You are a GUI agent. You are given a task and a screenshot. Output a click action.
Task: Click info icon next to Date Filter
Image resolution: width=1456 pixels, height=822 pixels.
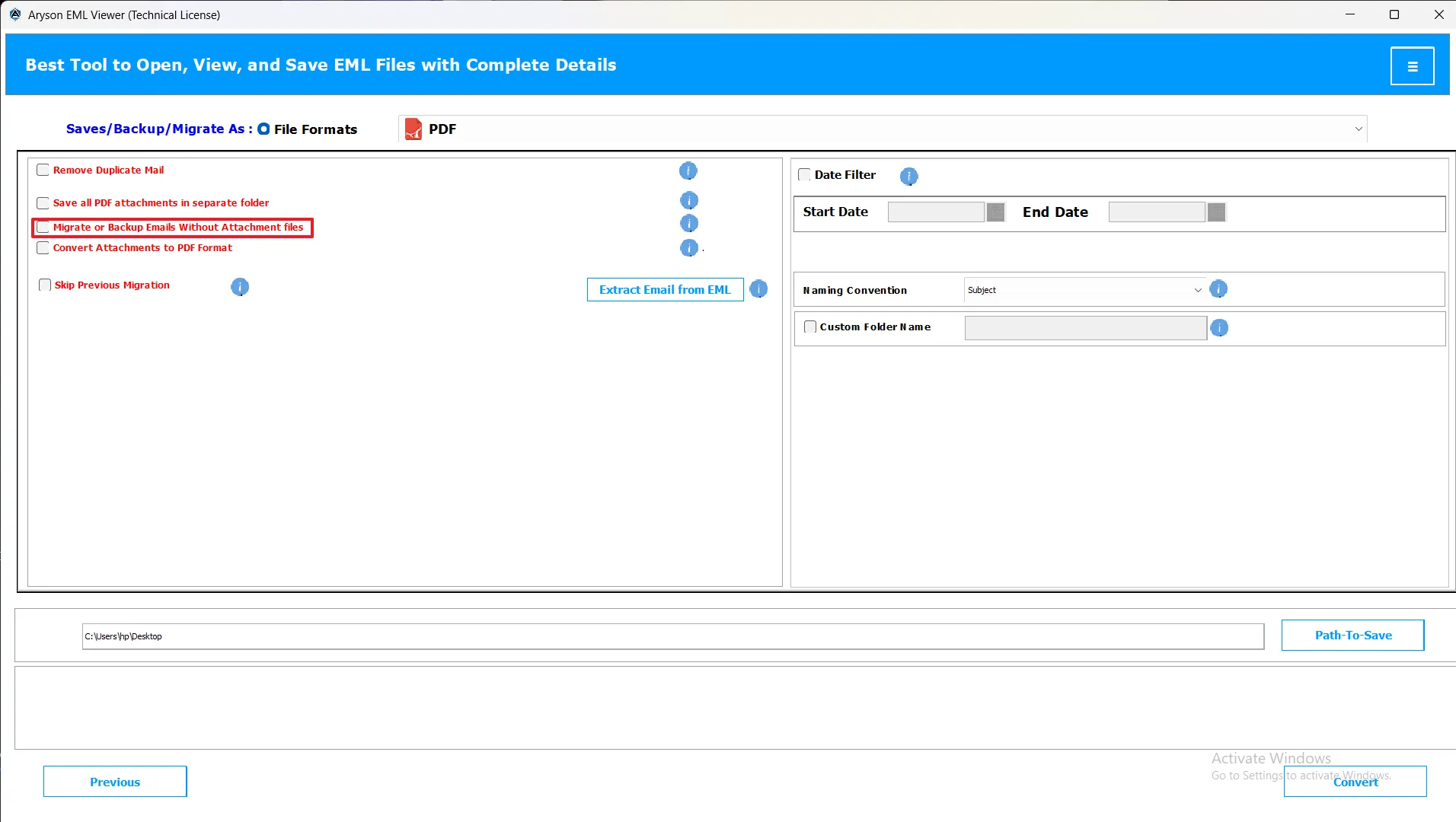click(x=908, y=177)
